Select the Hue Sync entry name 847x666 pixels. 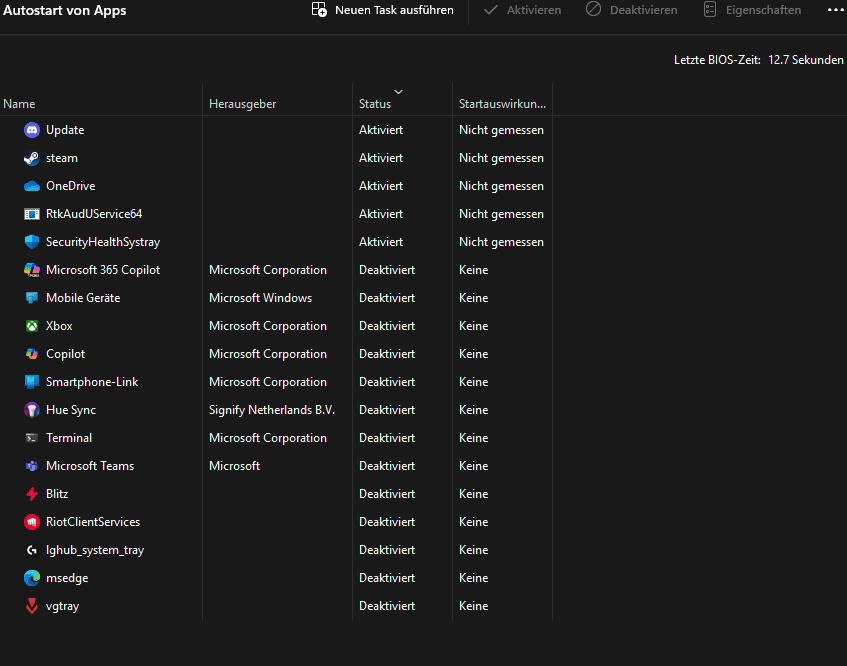click(71, 411)
